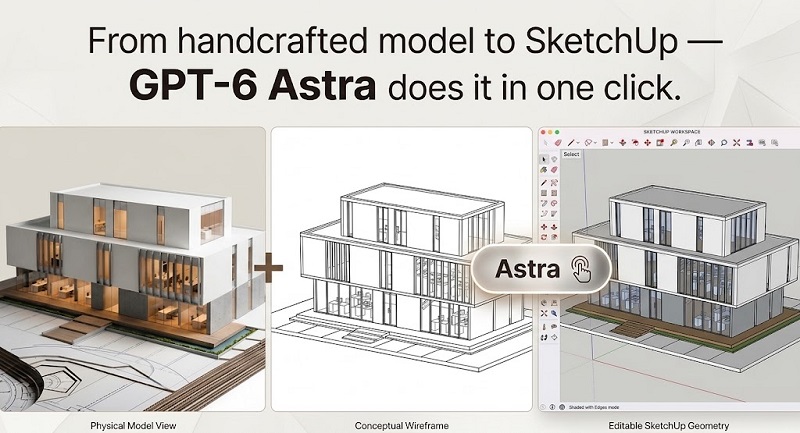Click the bold 'GPT-6 Astra' headline text

(252, 86)
